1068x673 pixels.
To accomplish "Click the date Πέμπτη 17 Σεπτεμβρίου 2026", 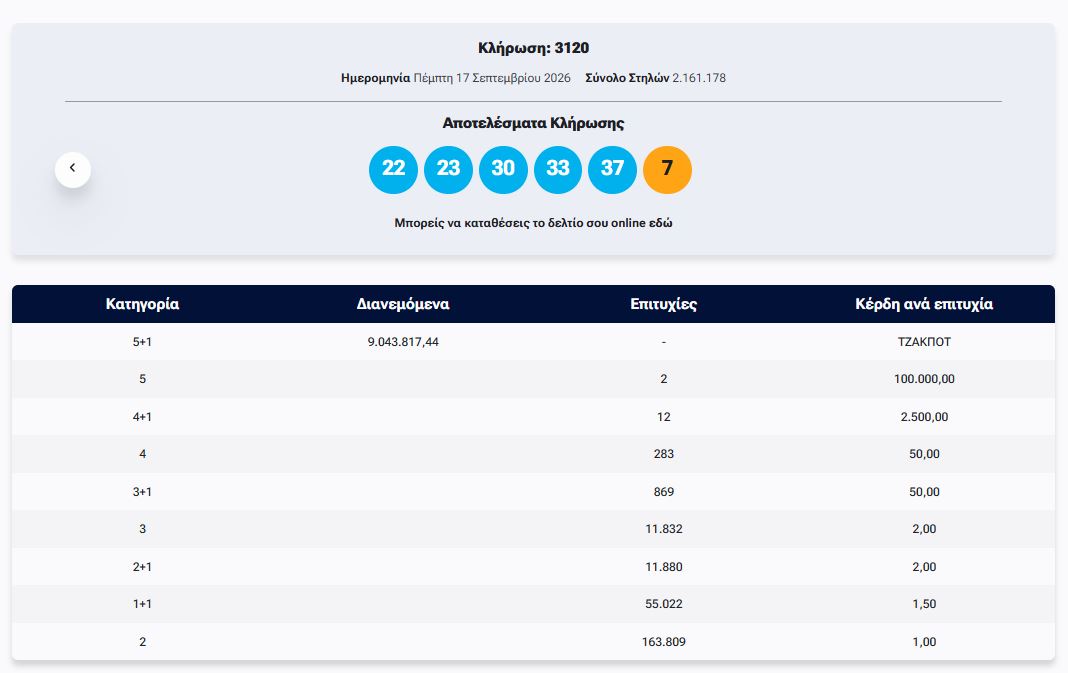I will (492, 78).
